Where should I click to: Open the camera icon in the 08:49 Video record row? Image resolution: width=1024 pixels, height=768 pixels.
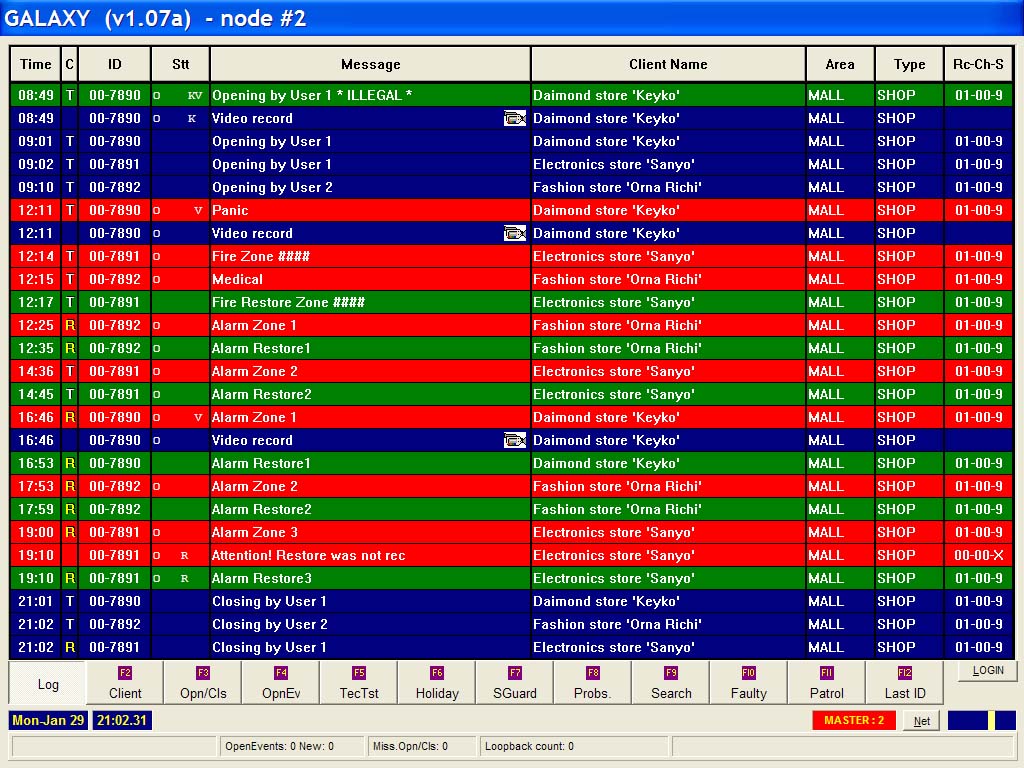tap(515, 118)
